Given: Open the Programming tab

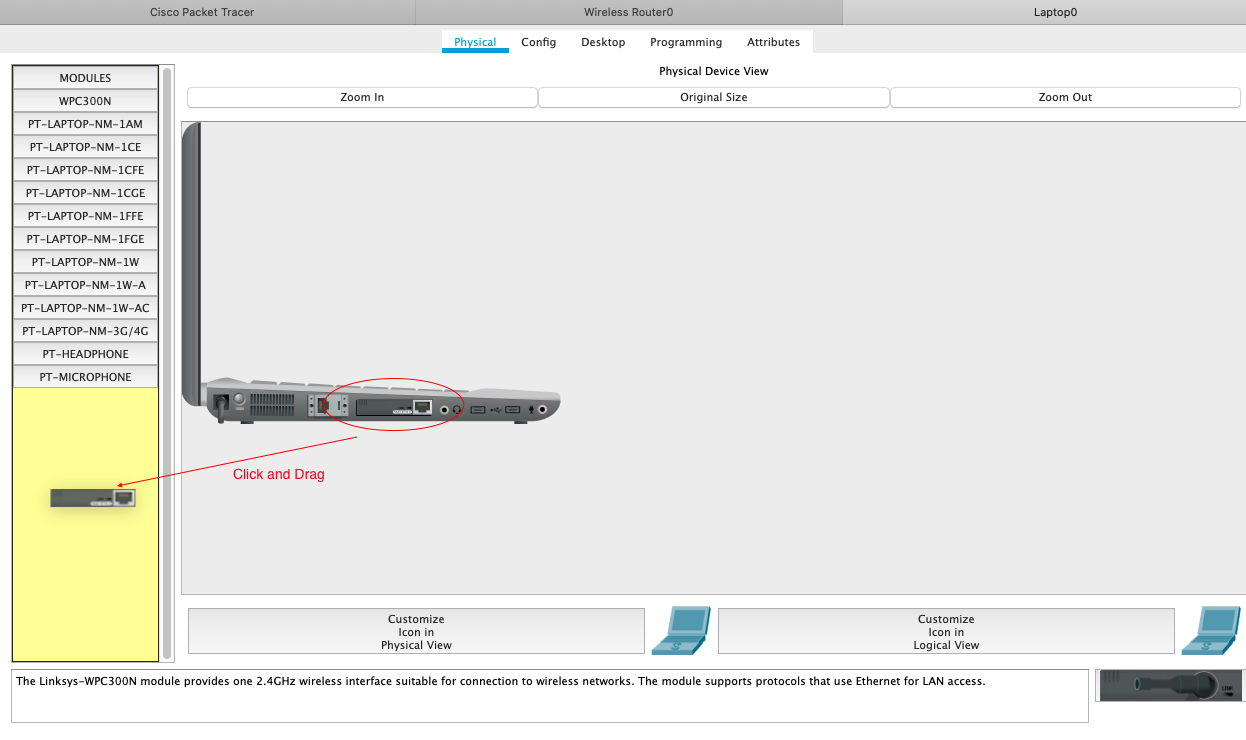Looking at the screenshot, I should 686,42.
